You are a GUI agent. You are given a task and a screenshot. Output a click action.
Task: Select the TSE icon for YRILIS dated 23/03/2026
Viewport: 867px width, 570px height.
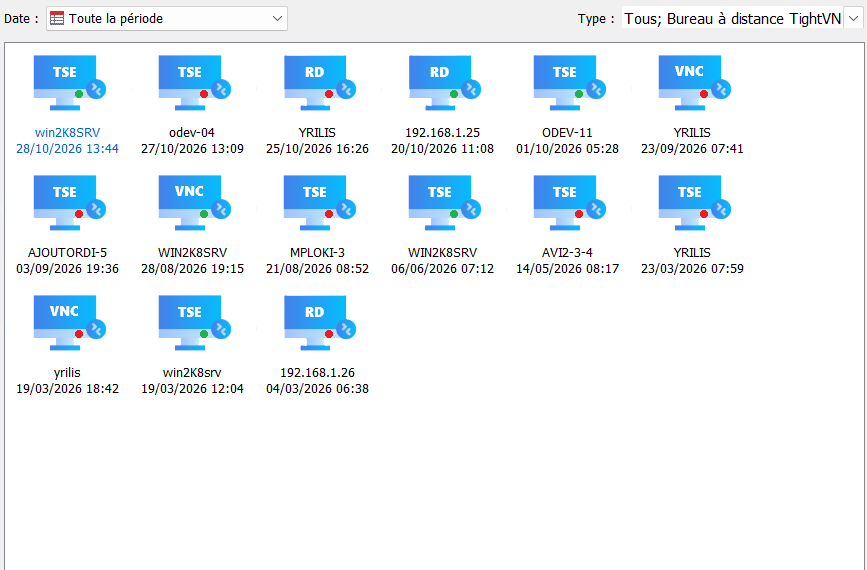click(694, 203)
